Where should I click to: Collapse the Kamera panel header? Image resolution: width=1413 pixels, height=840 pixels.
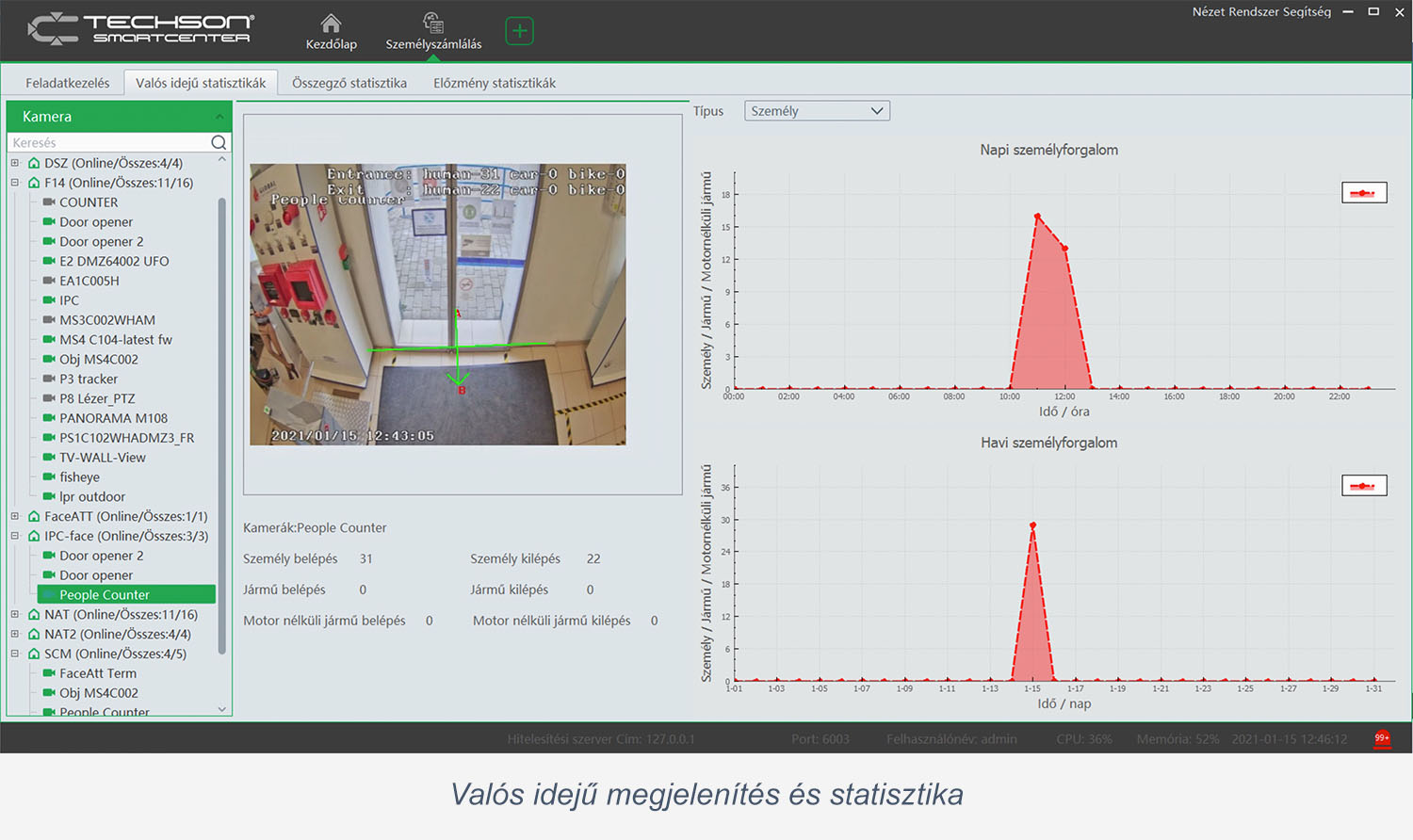(219, 117)
